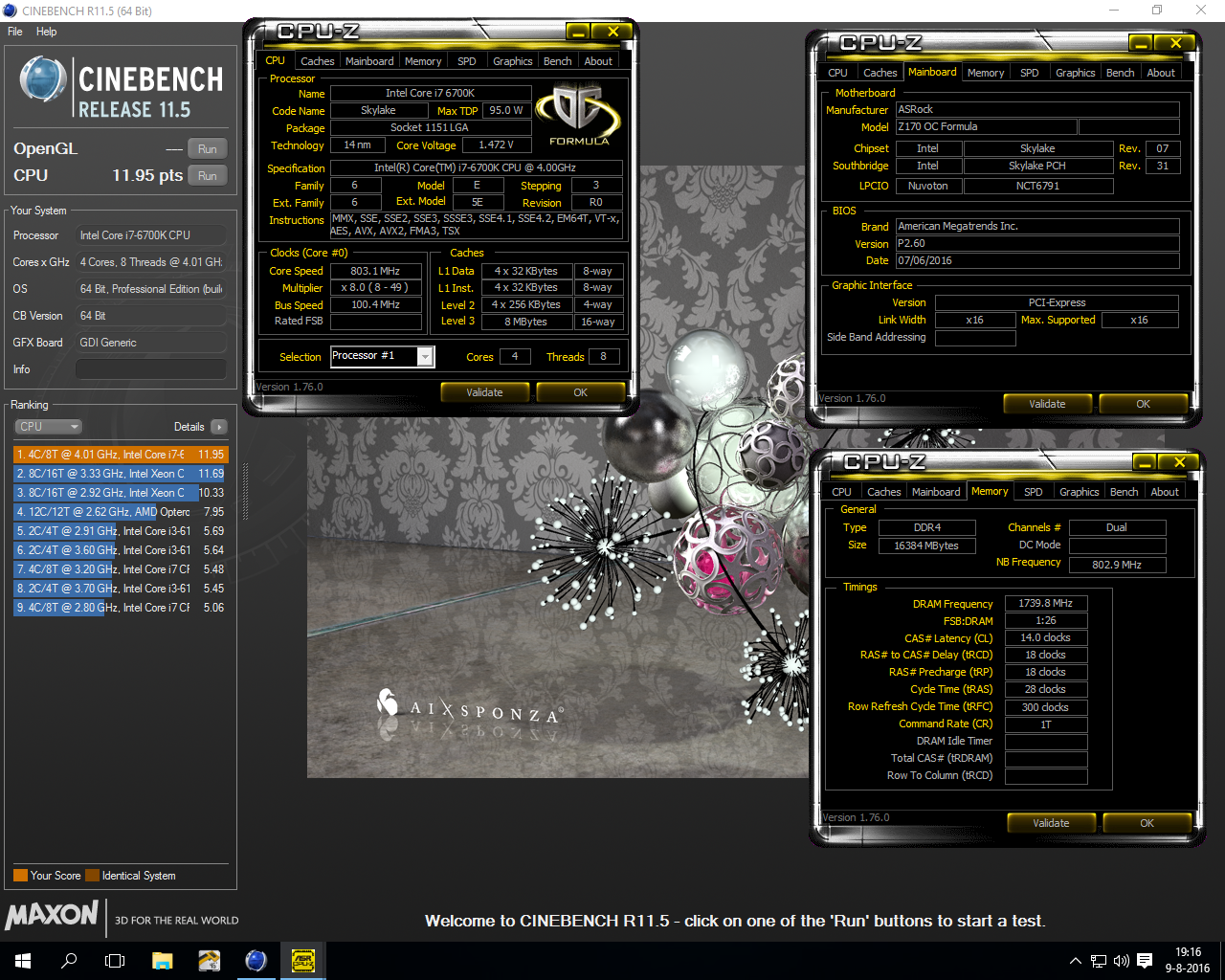Open the Help menu in Cinebench

coord(47,32)
